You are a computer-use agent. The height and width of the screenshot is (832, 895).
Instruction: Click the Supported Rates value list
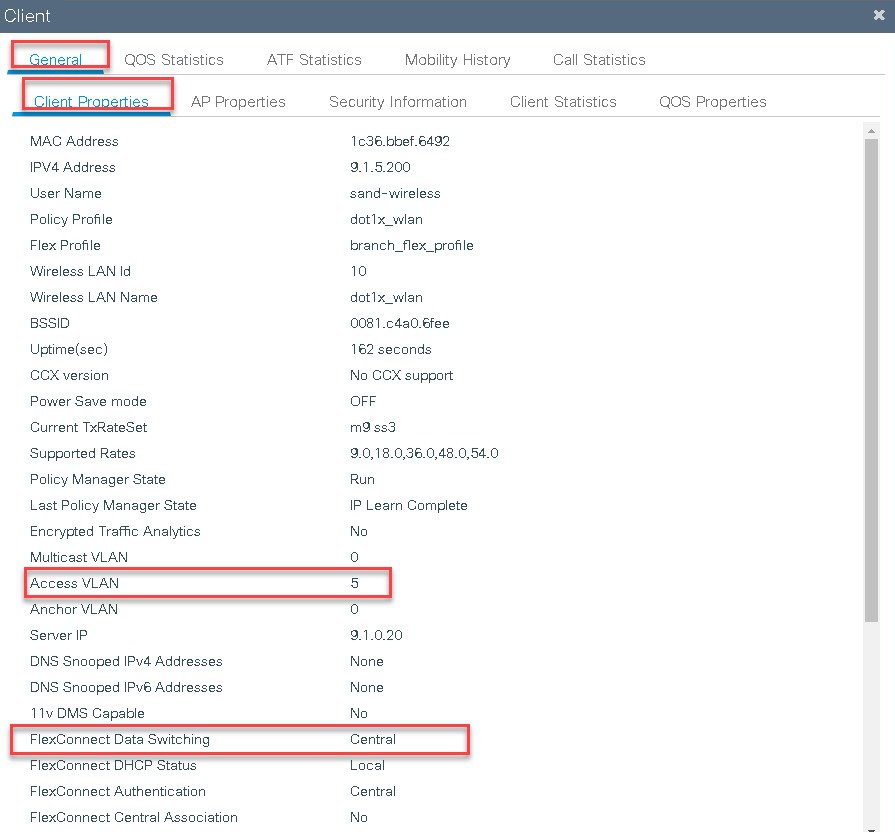[x=424, y=453]
